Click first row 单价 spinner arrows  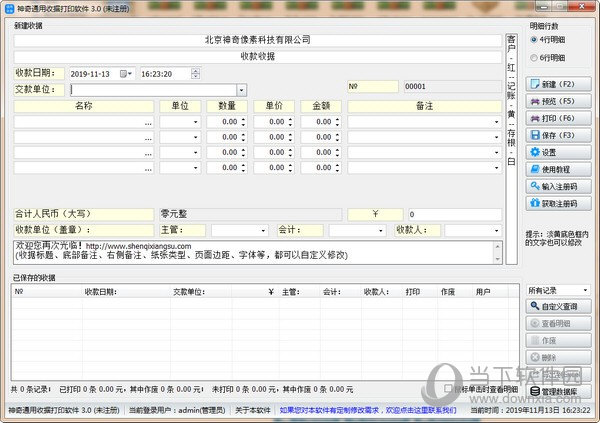click(290, 122)
